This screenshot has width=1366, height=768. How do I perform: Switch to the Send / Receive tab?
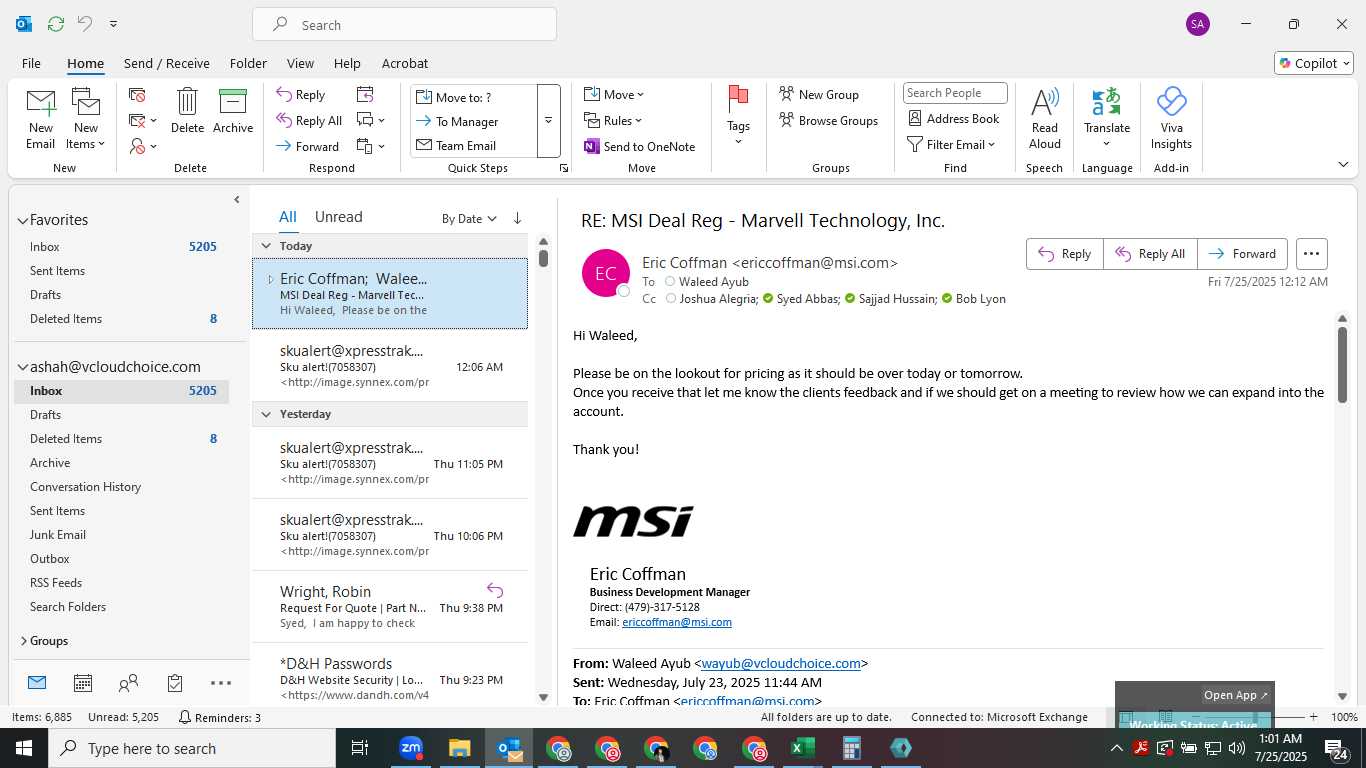[166, 63]
